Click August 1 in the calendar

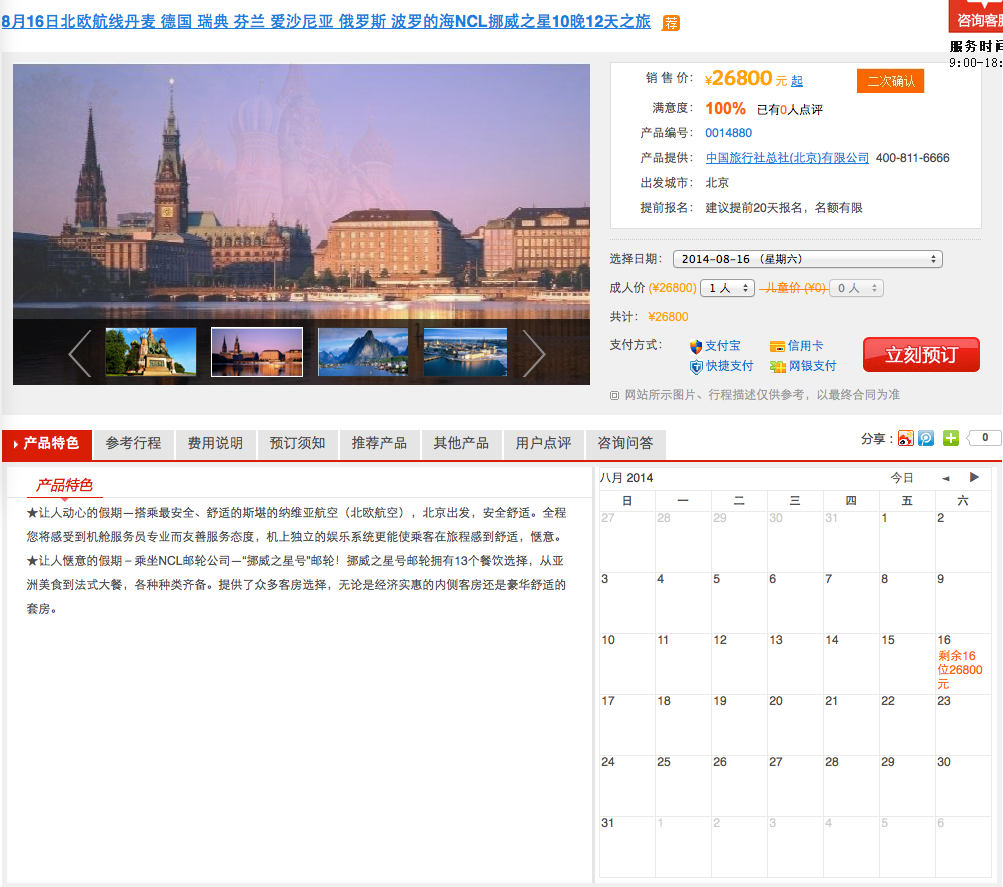pos(907,542)
